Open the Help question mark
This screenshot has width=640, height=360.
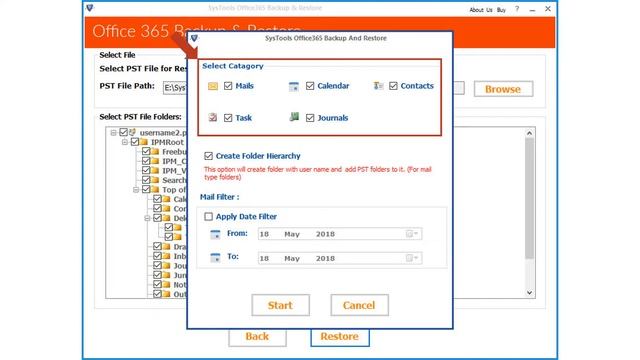(517, 9)
